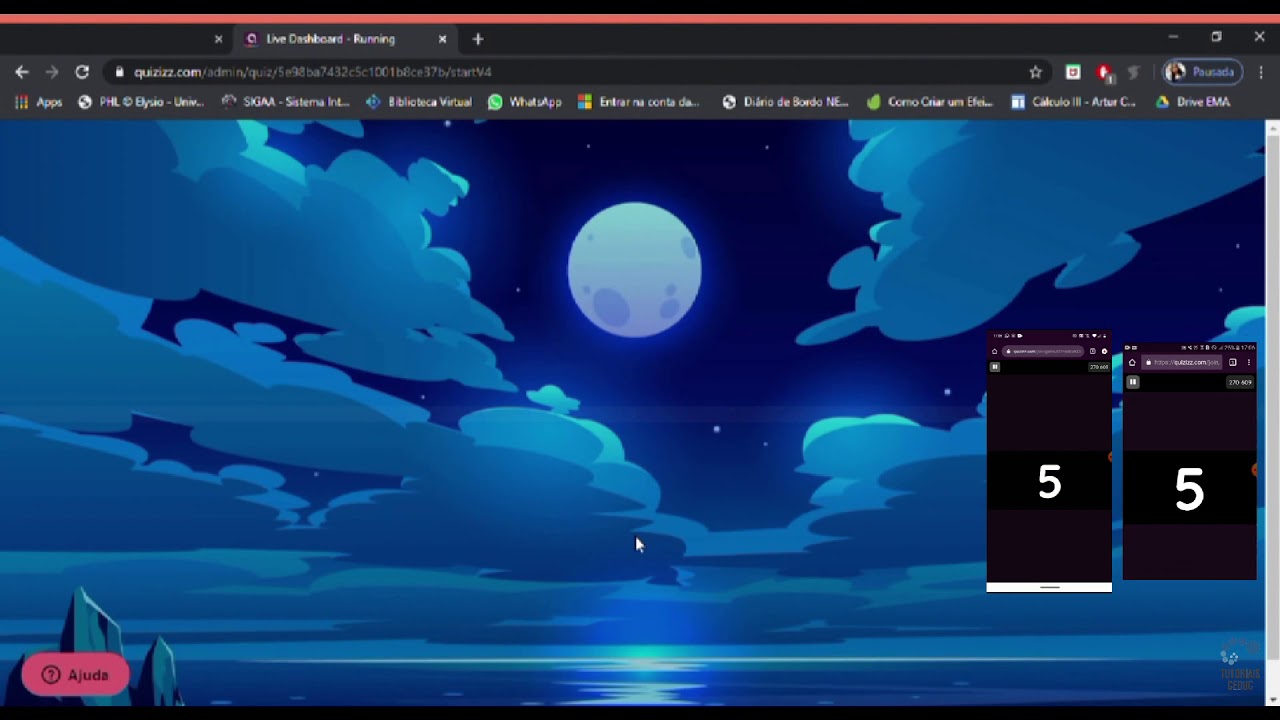1280x720 pixels.
Task: Click the Ajuda help button
Action: pyautogui.click(x=75, y=675)
